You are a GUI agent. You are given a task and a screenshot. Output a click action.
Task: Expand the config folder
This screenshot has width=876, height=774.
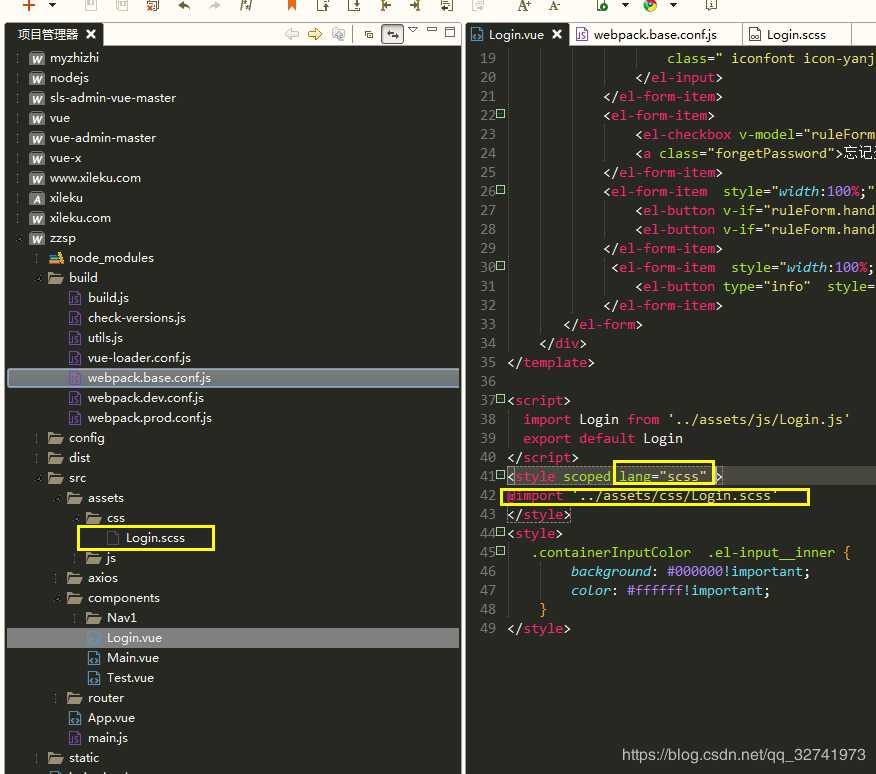[x=39, y=438]
